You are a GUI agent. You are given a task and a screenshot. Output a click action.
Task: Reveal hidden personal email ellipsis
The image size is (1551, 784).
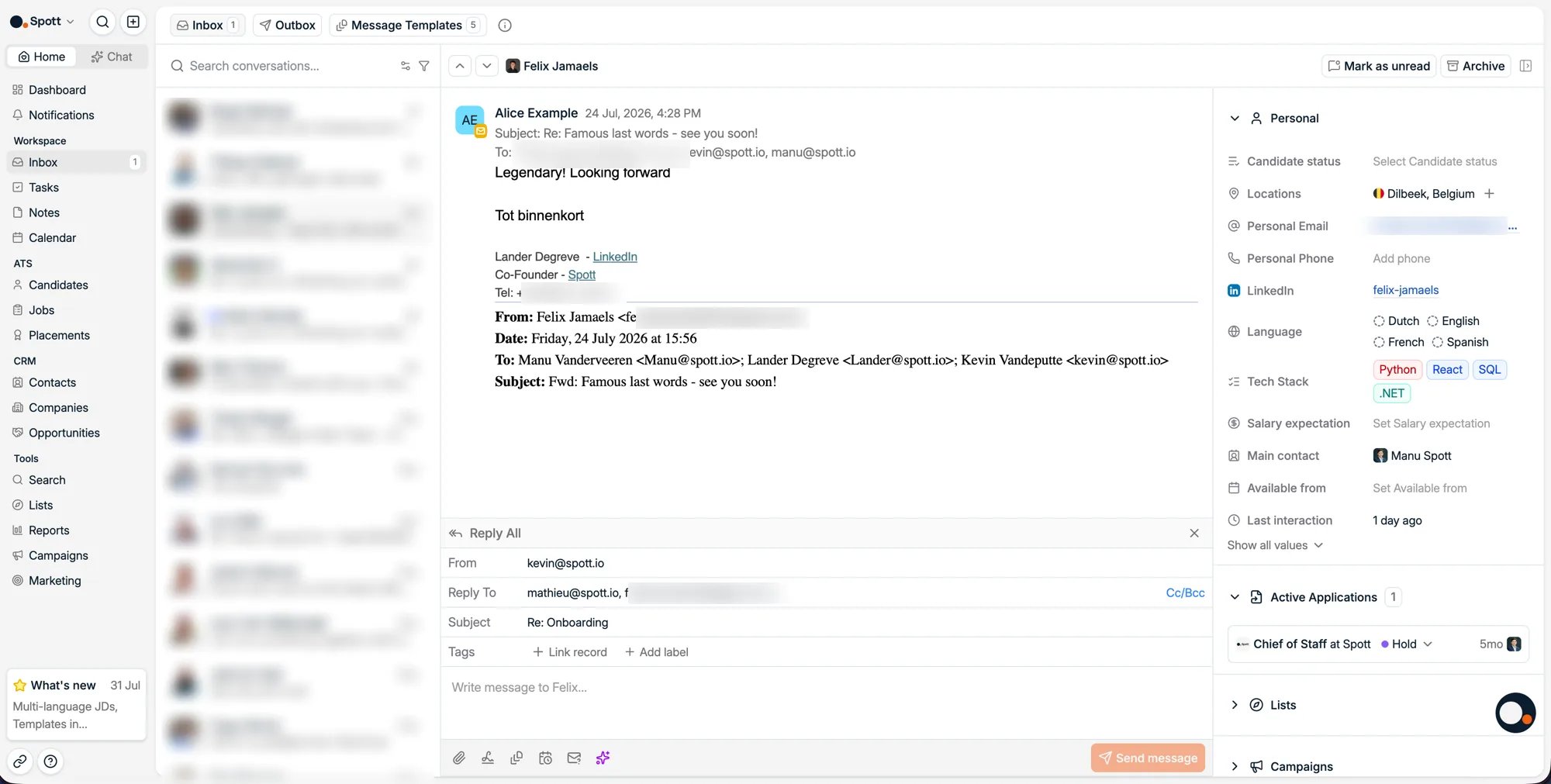1512,226
